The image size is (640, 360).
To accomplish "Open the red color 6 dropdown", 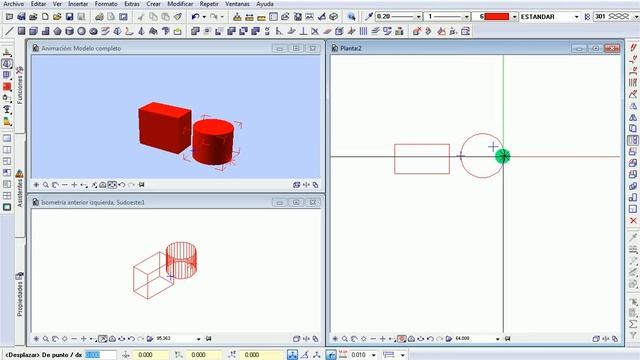I will pyautogui.click(x=515, y=17).
